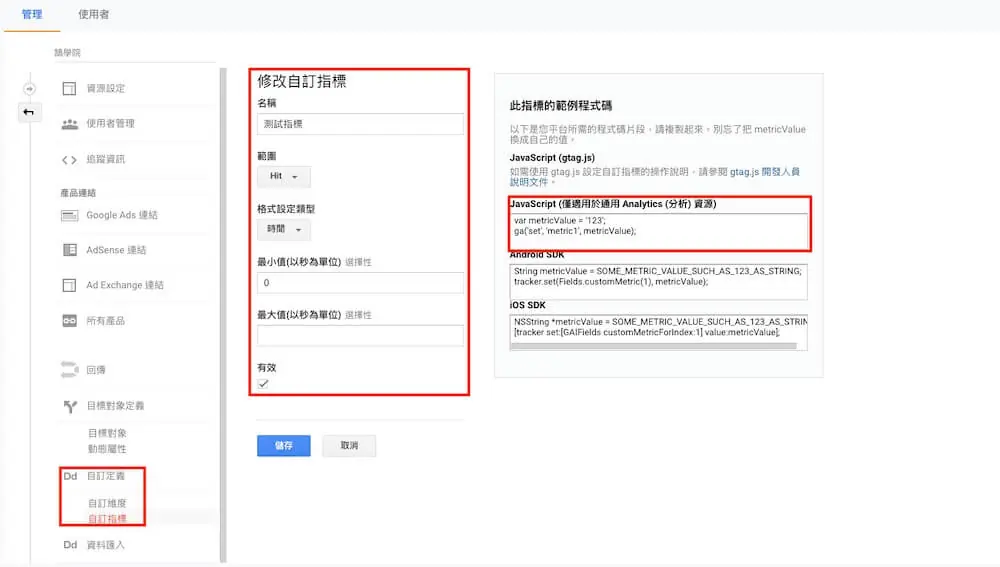Click the Ad Exchange 連結 icon
Image resolution: width=1000 pixels, height=567 pixels.
[x=70, y=285]
